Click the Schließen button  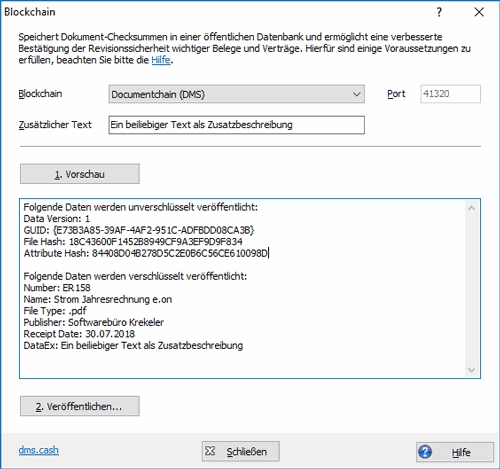click(241, 451)
